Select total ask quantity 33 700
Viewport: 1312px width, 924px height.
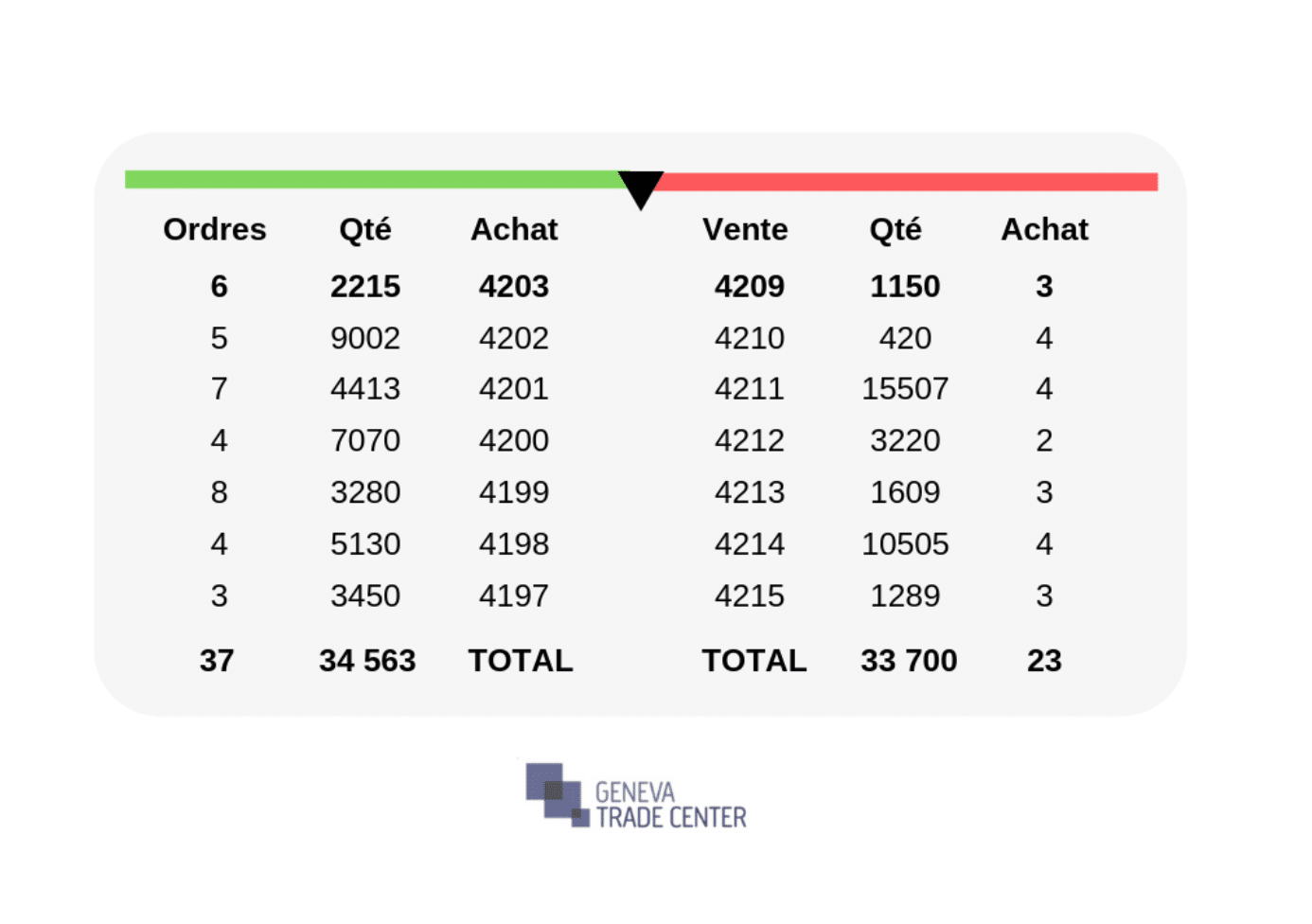coord(909,660)
